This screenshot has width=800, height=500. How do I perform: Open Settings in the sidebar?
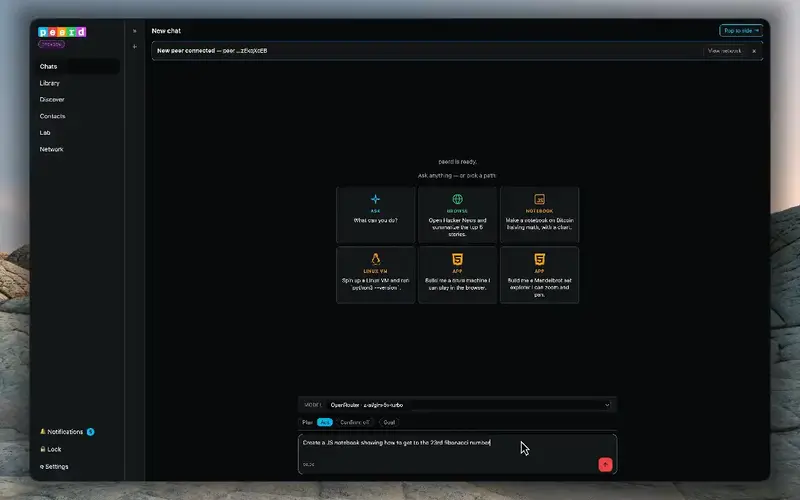click(x=54, y=466)
